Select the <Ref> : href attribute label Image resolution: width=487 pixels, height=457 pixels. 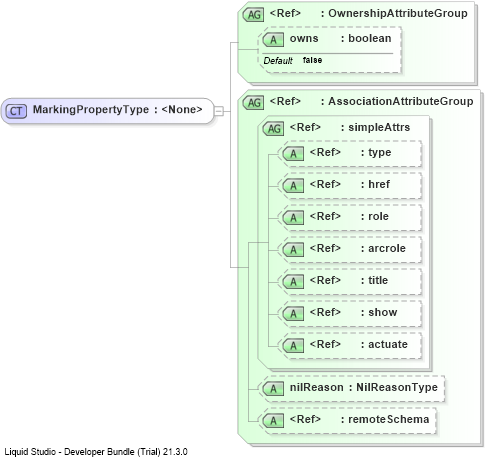pos(350,184)
